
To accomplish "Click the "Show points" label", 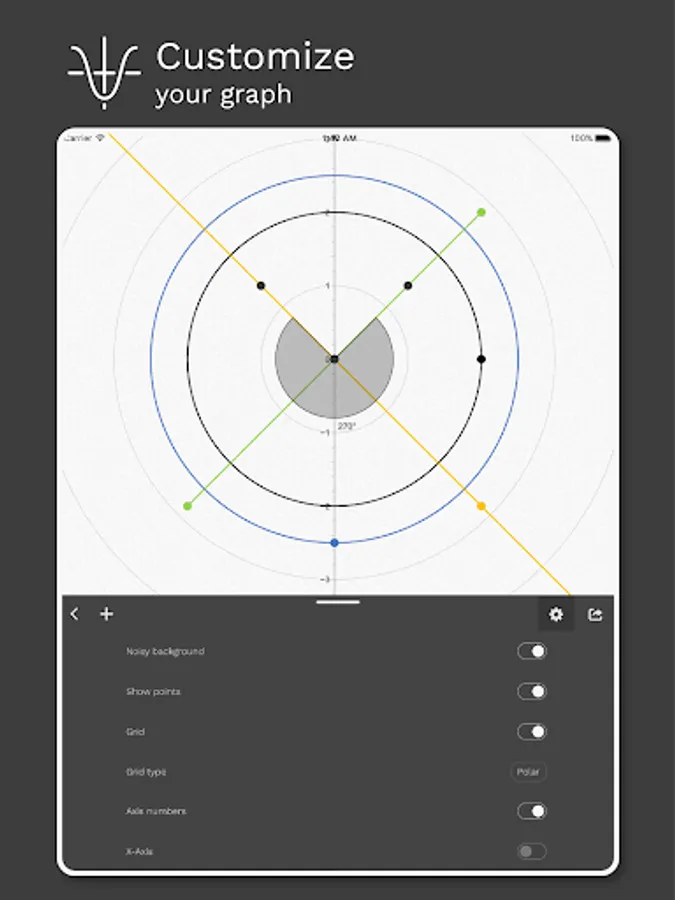I will coord(153,691).
